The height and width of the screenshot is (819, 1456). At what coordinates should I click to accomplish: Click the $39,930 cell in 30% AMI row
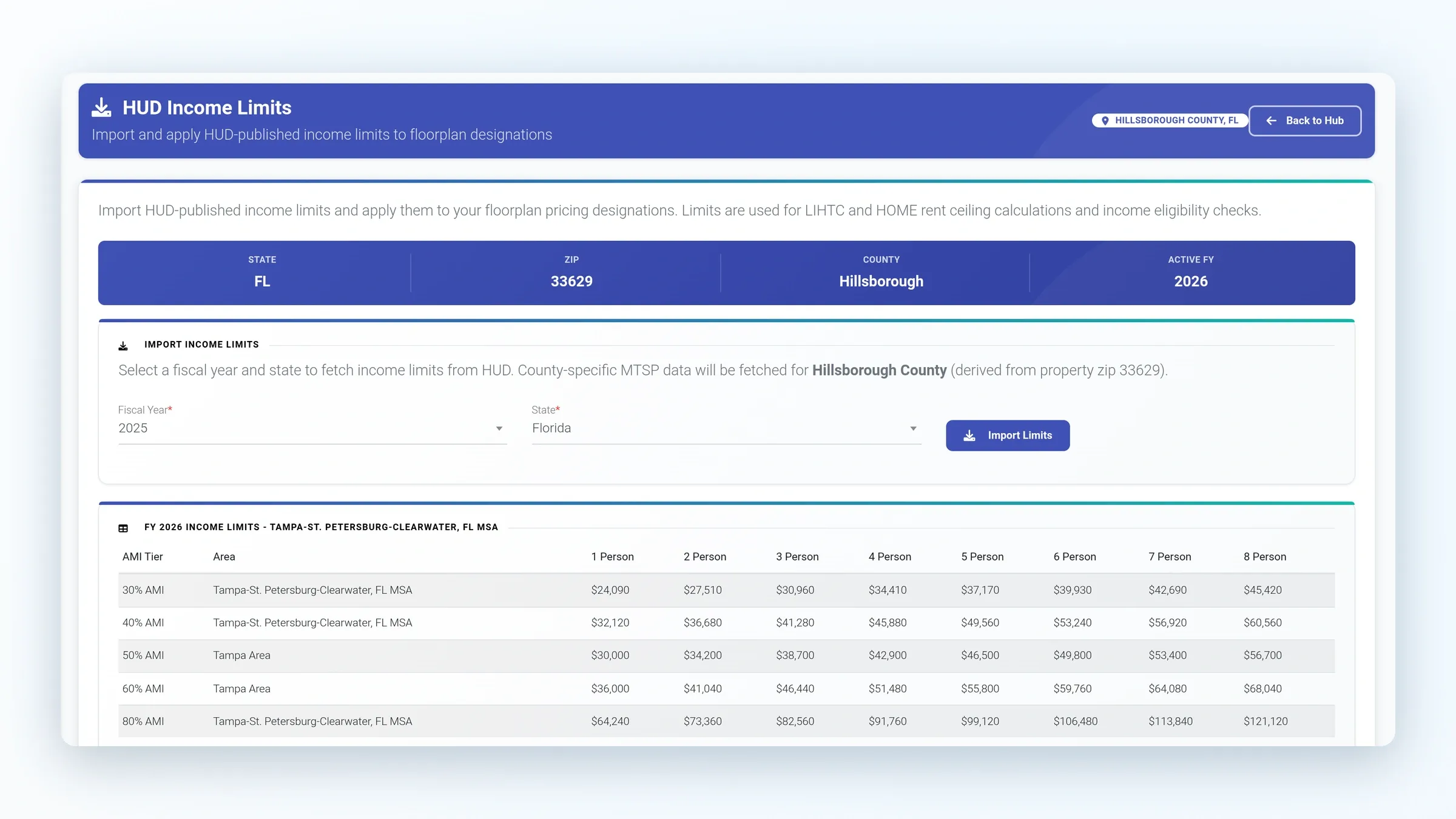point(1072,590)
